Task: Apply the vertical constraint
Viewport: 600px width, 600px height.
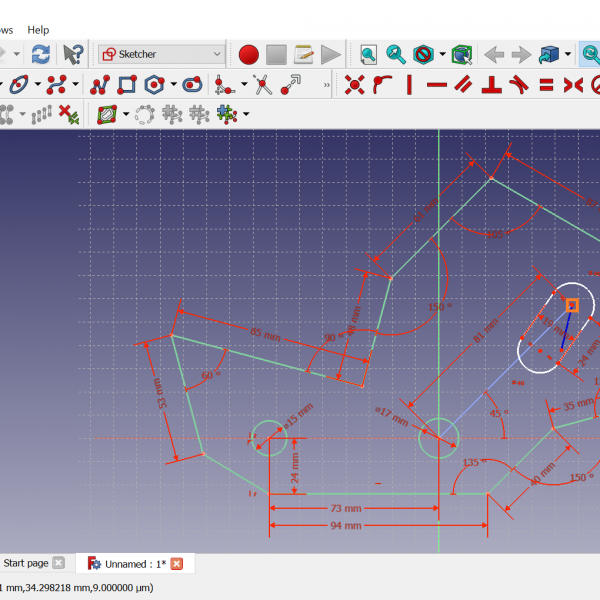Action: click(410, 85)
